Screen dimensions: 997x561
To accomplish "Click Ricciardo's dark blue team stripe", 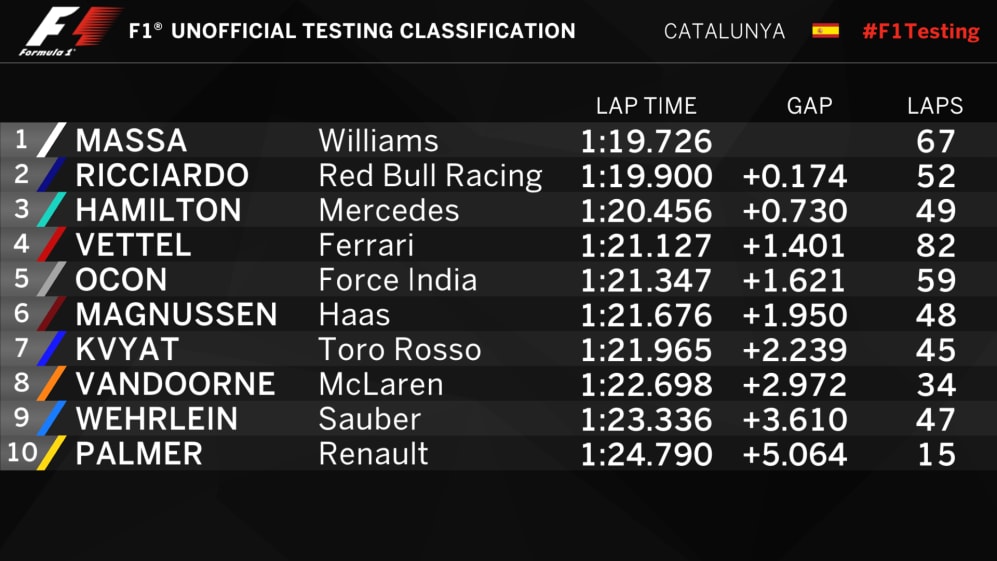I will click(51, 175).
